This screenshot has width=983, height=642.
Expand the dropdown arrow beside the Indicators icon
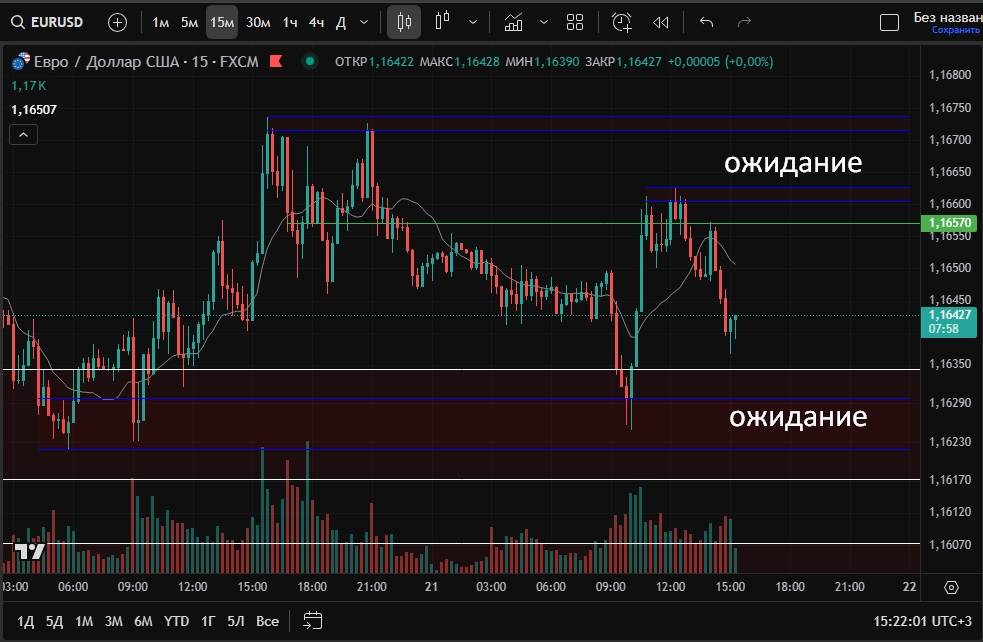[x=543, y=22]
